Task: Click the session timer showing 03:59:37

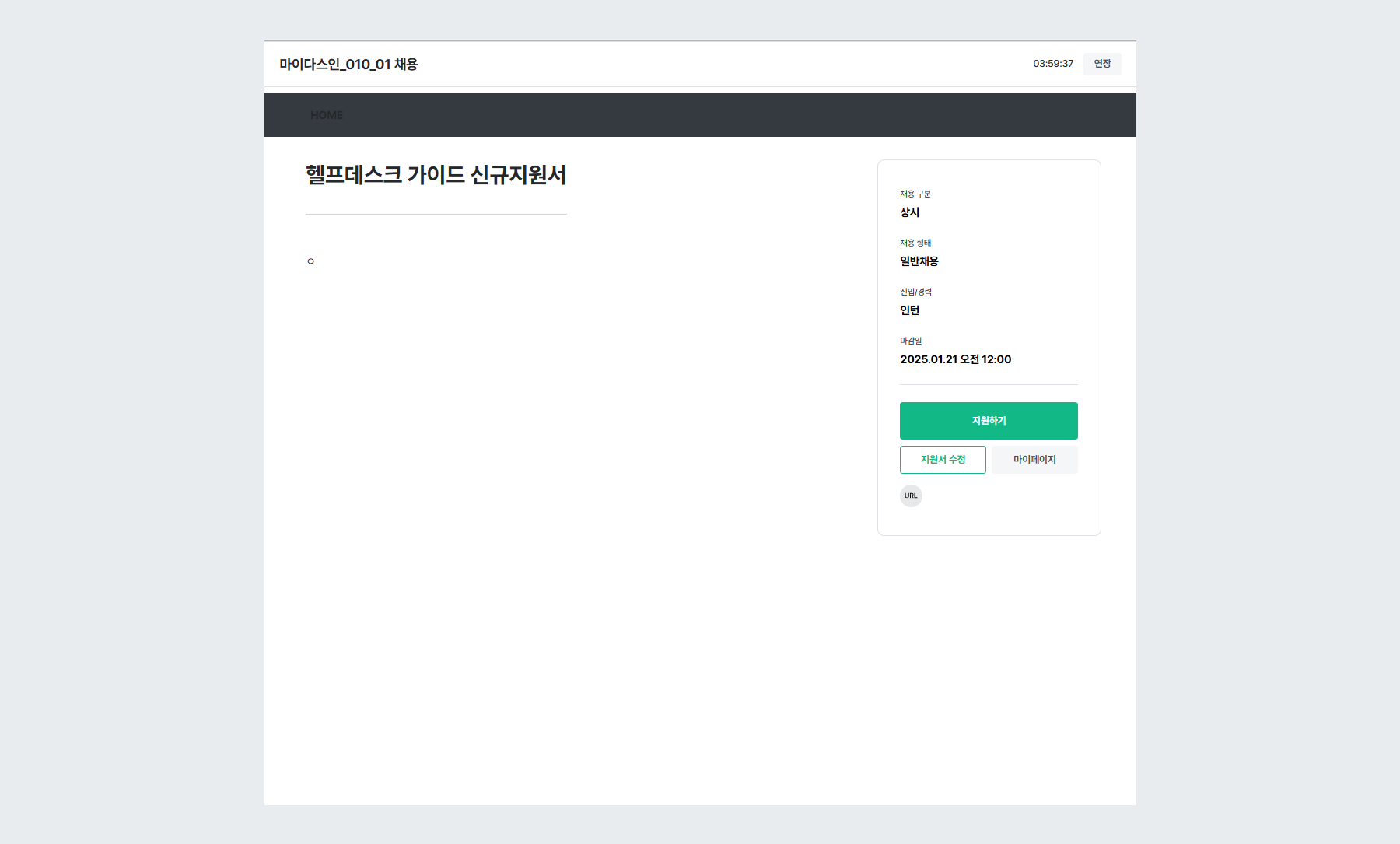Action: coord(1052,64)
